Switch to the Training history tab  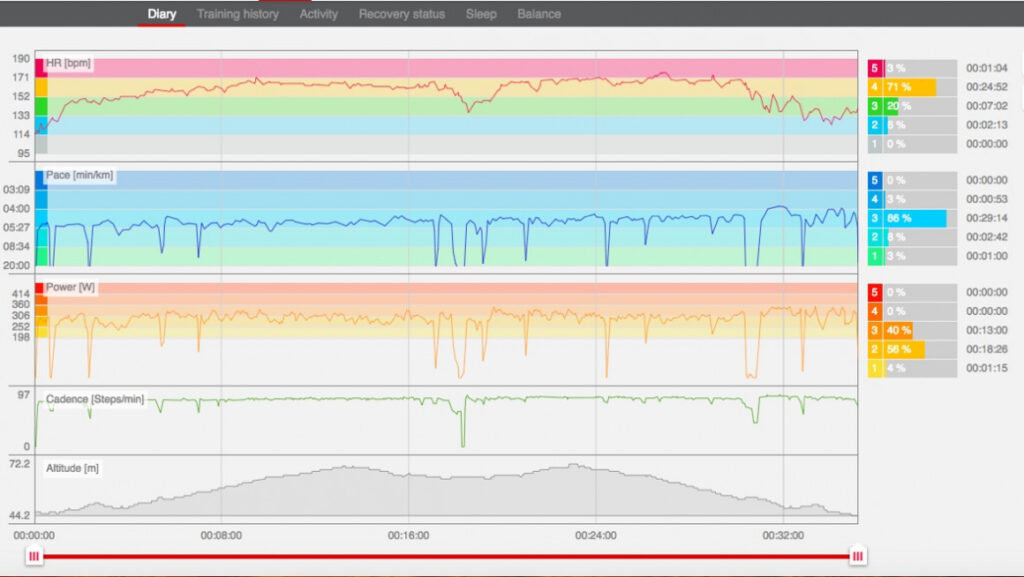[238, 14]
